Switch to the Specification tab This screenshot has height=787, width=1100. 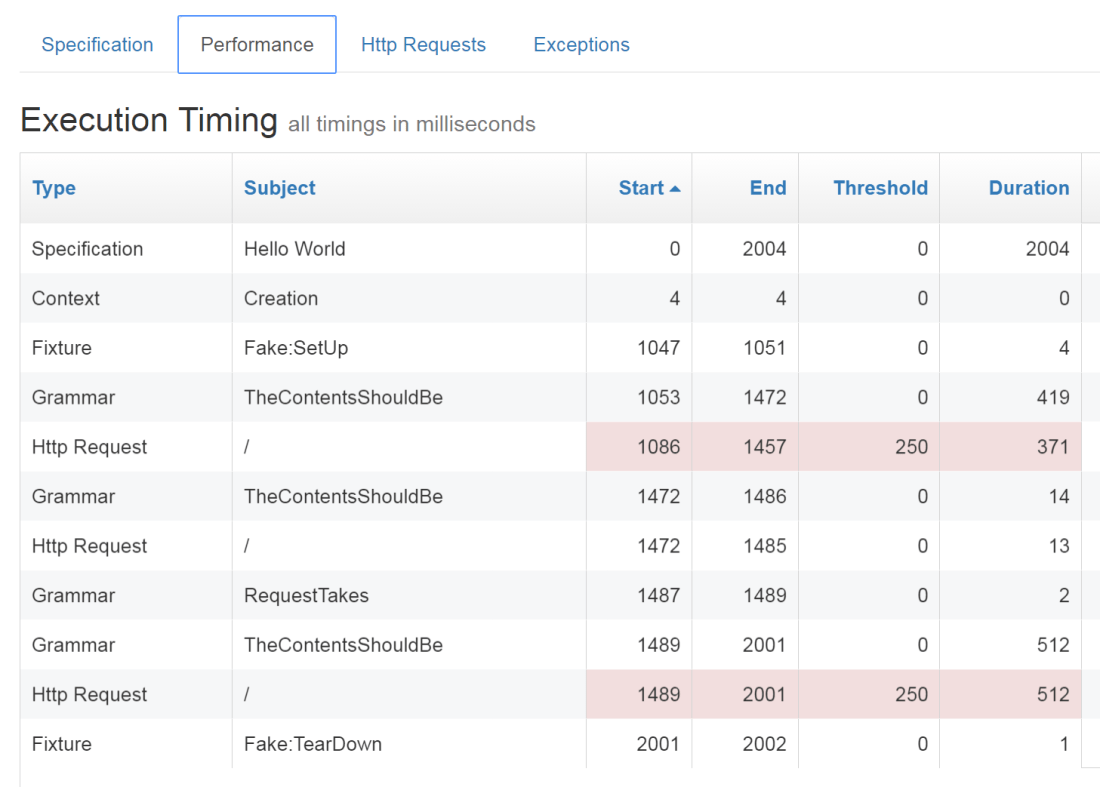point(97,44)
